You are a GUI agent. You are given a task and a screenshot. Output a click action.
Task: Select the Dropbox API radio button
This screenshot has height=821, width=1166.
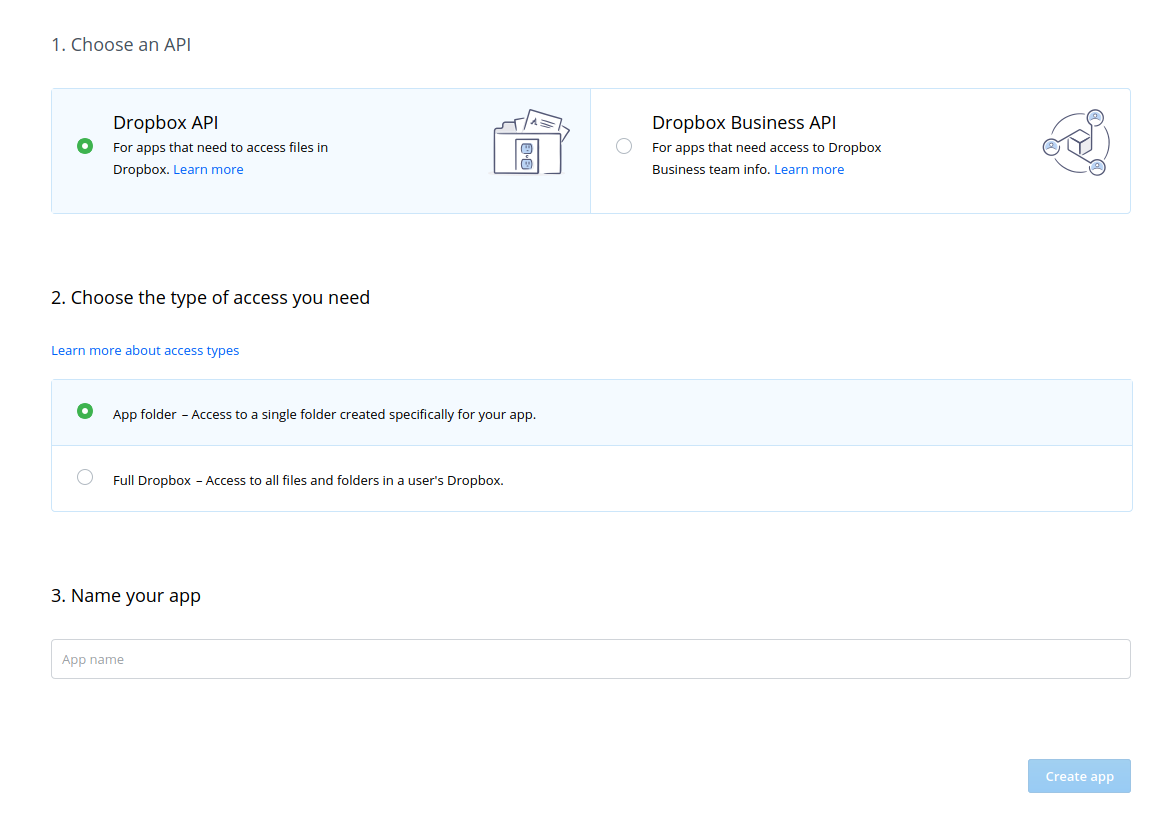point(85,146)
